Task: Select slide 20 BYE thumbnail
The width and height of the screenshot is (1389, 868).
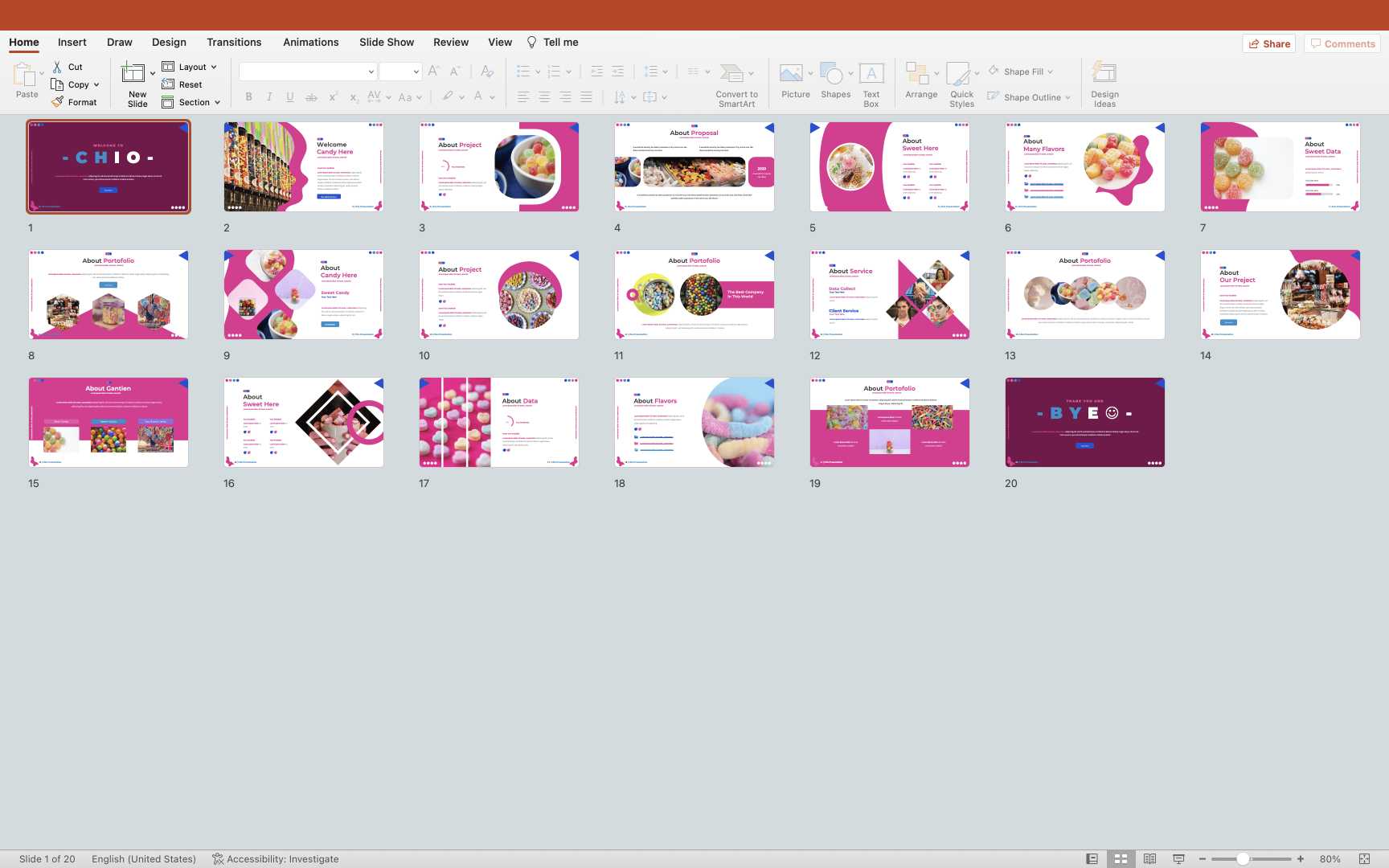Action: click(x=1084, y=423)
